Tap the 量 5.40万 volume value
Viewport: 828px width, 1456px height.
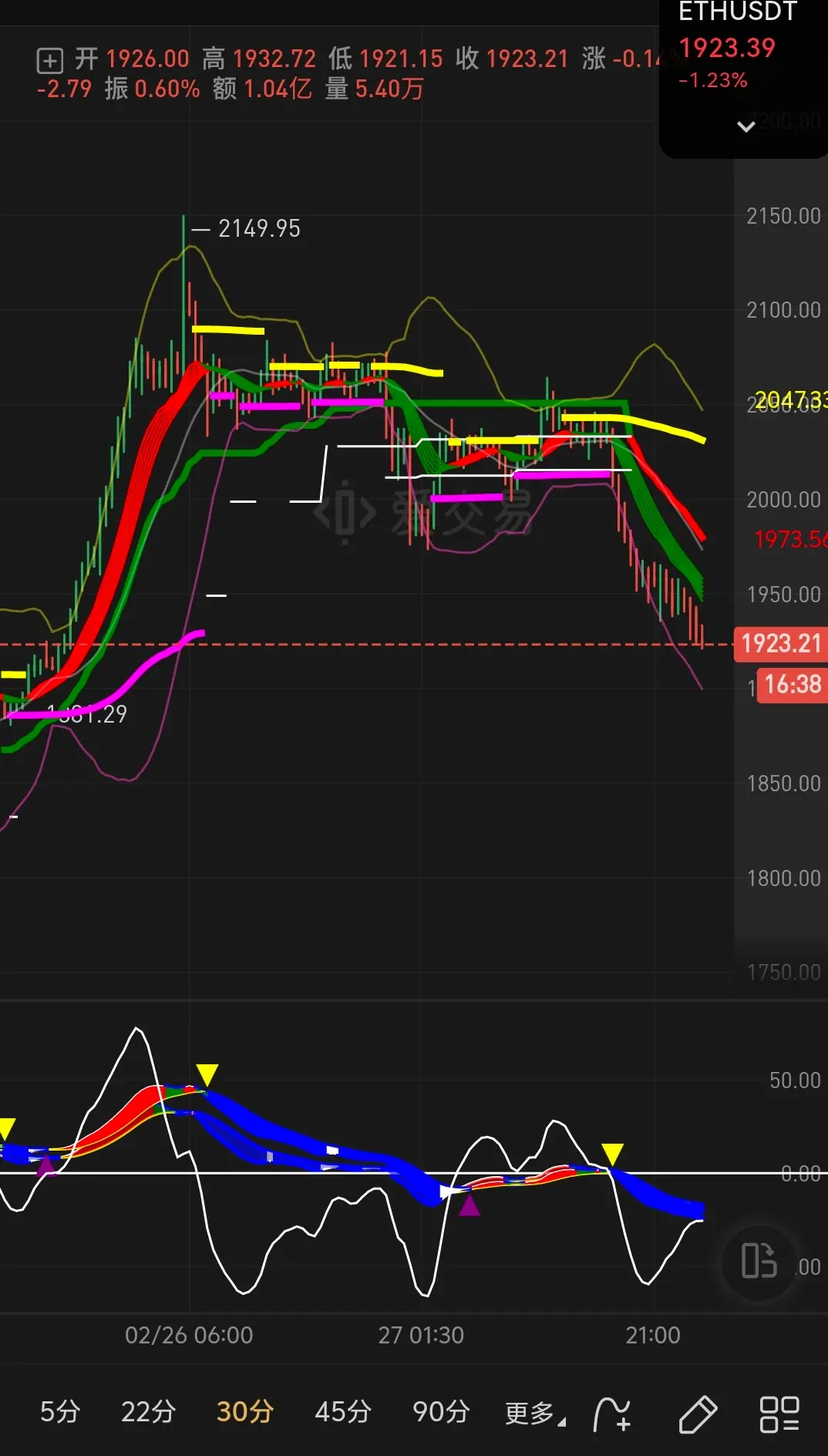point(375,89)
